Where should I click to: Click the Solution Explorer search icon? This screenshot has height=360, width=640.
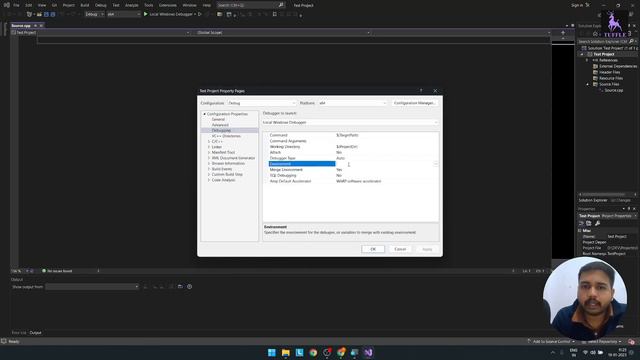[x=631, y=41]
